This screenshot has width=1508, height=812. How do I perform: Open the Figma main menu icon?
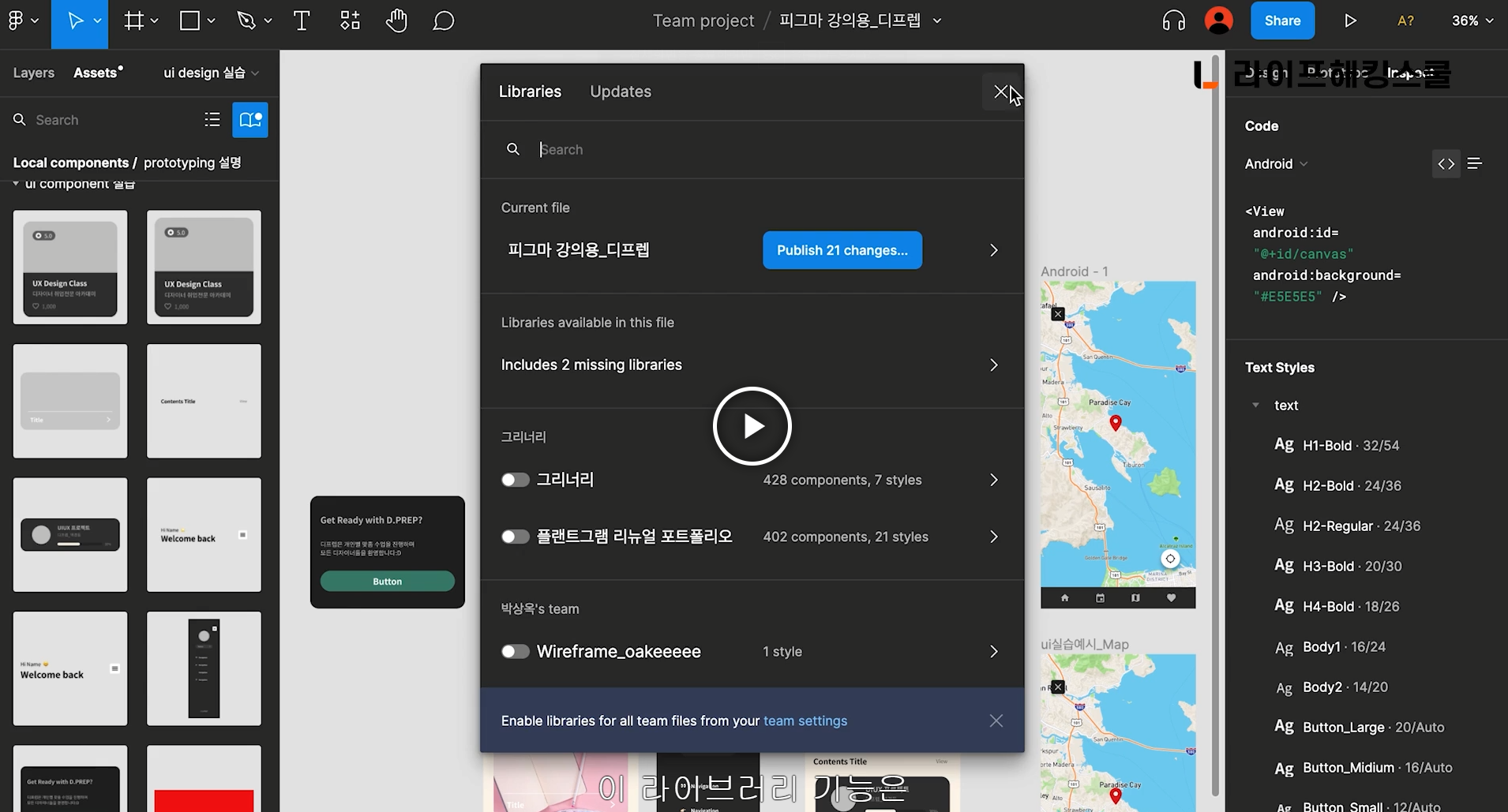(x=15, y=21)
